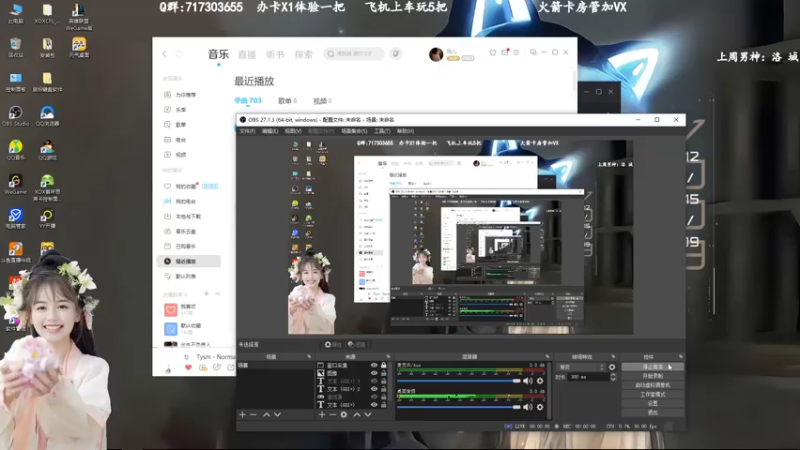Hide the 文本 (GDI+) 2 source eye

point(374,389)
